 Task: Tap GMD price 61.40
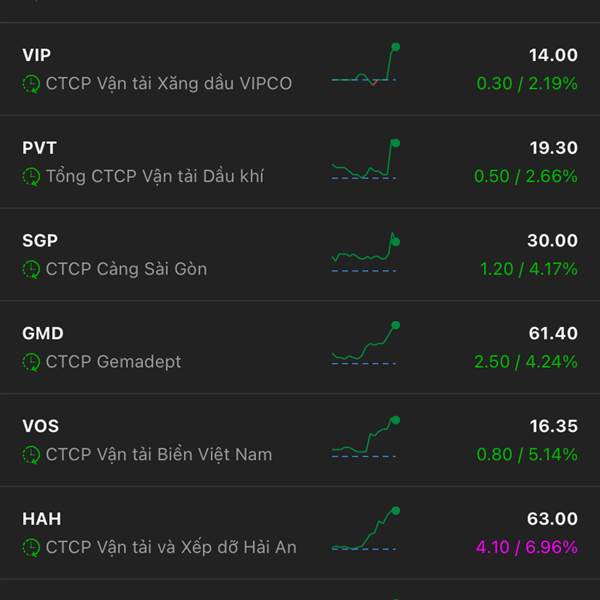coord(553,333)
